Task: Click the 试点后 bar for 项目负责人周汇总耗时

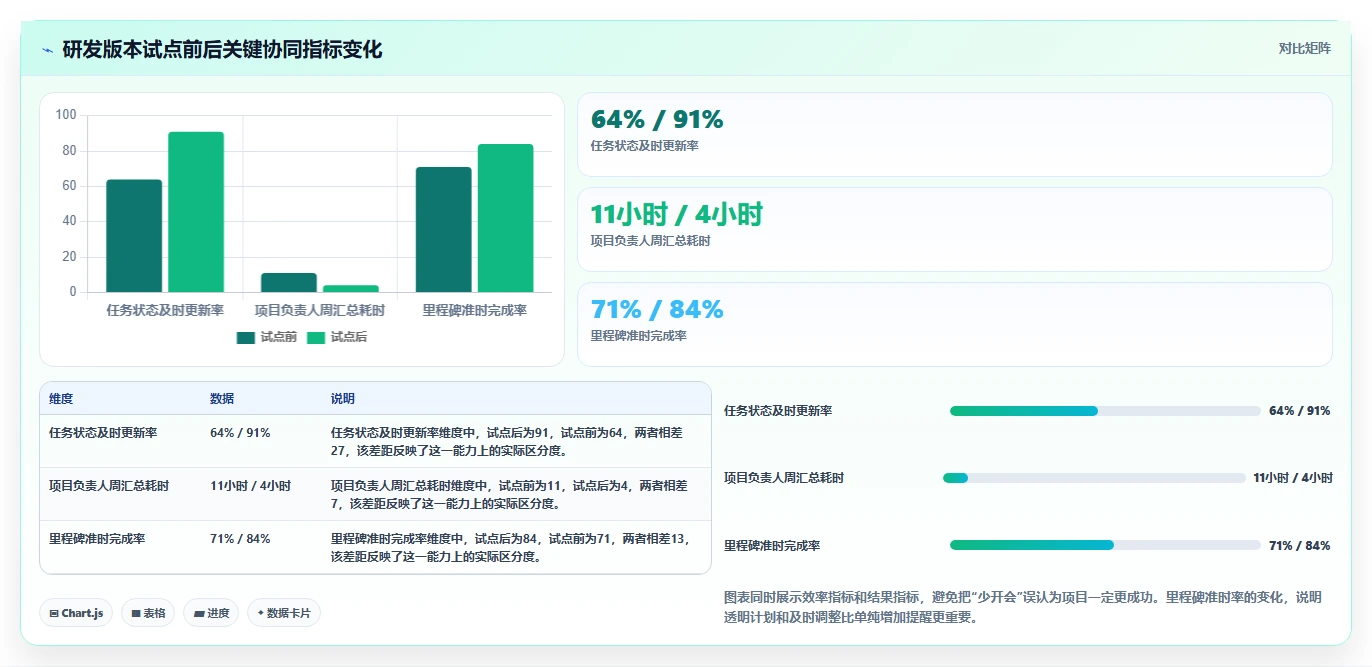Action: [351, 289]
